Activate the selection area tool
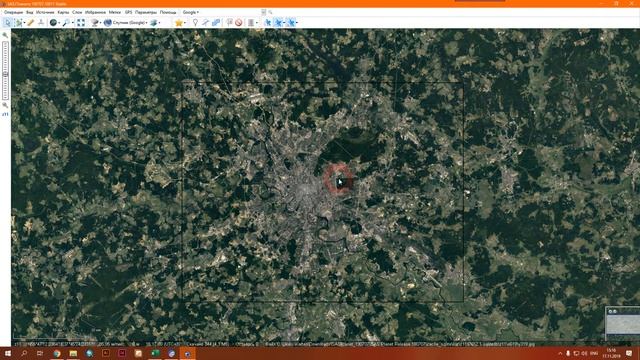 point(18,22)
